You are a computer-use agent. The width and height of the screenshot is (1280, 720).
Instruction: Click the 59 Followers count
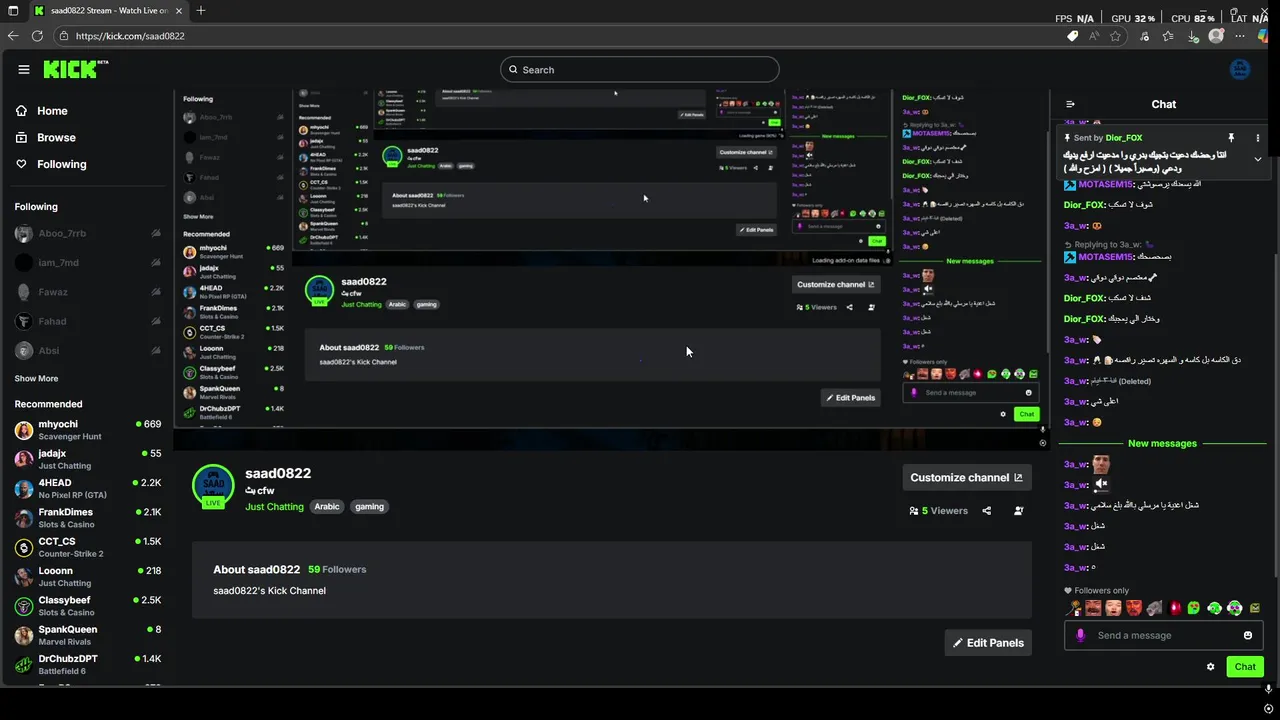(x=337, y=569)
